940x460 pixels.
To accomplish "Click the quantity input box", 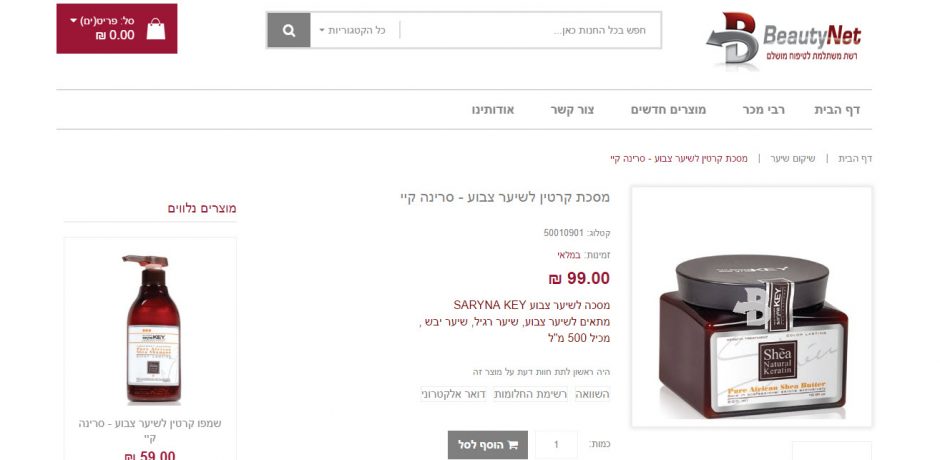I will tap(556, 444).
